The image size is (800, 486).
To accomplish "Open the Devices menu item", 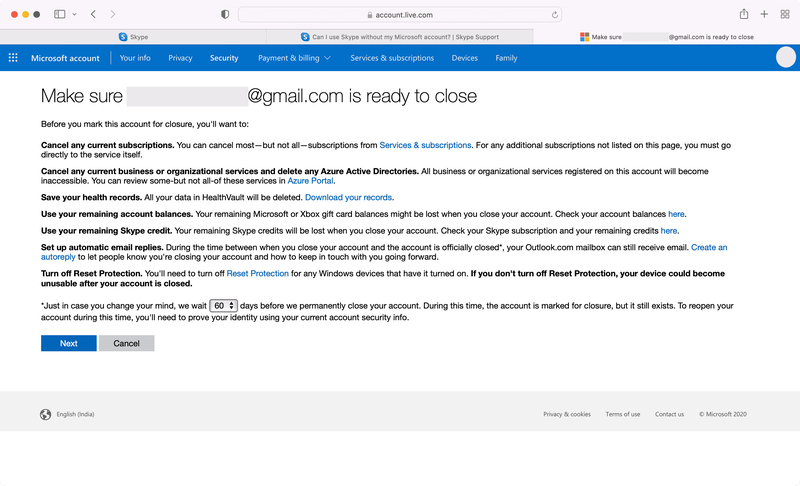I will click(464, 58).
